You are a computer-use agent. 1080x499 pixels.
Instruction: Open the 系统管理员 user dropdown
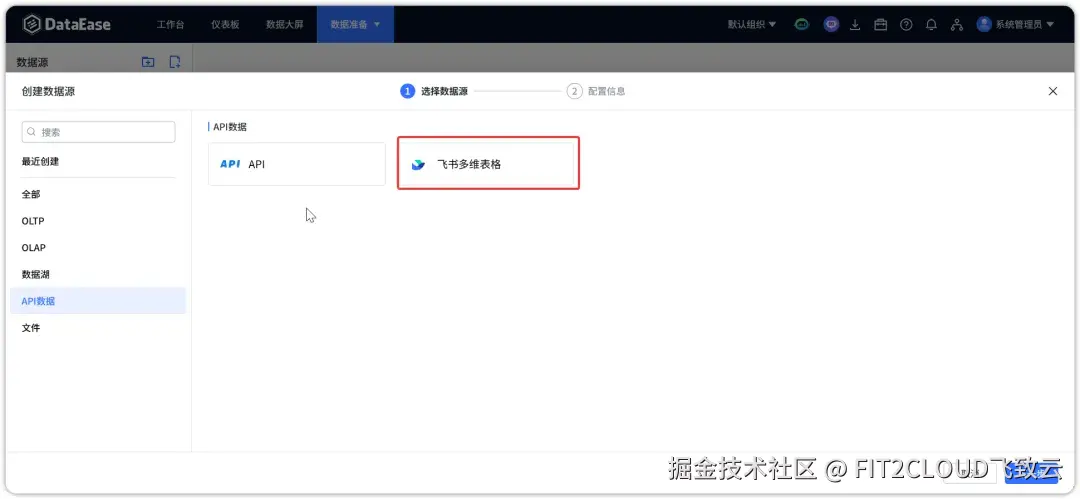click(x=1024, y=24)
